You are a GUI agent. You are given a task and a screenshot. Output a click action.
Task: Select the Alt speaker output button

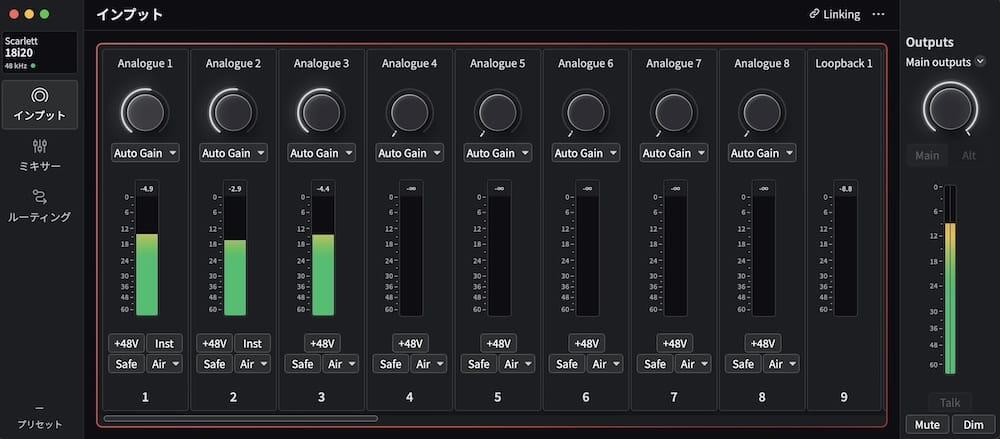[968, 155]
